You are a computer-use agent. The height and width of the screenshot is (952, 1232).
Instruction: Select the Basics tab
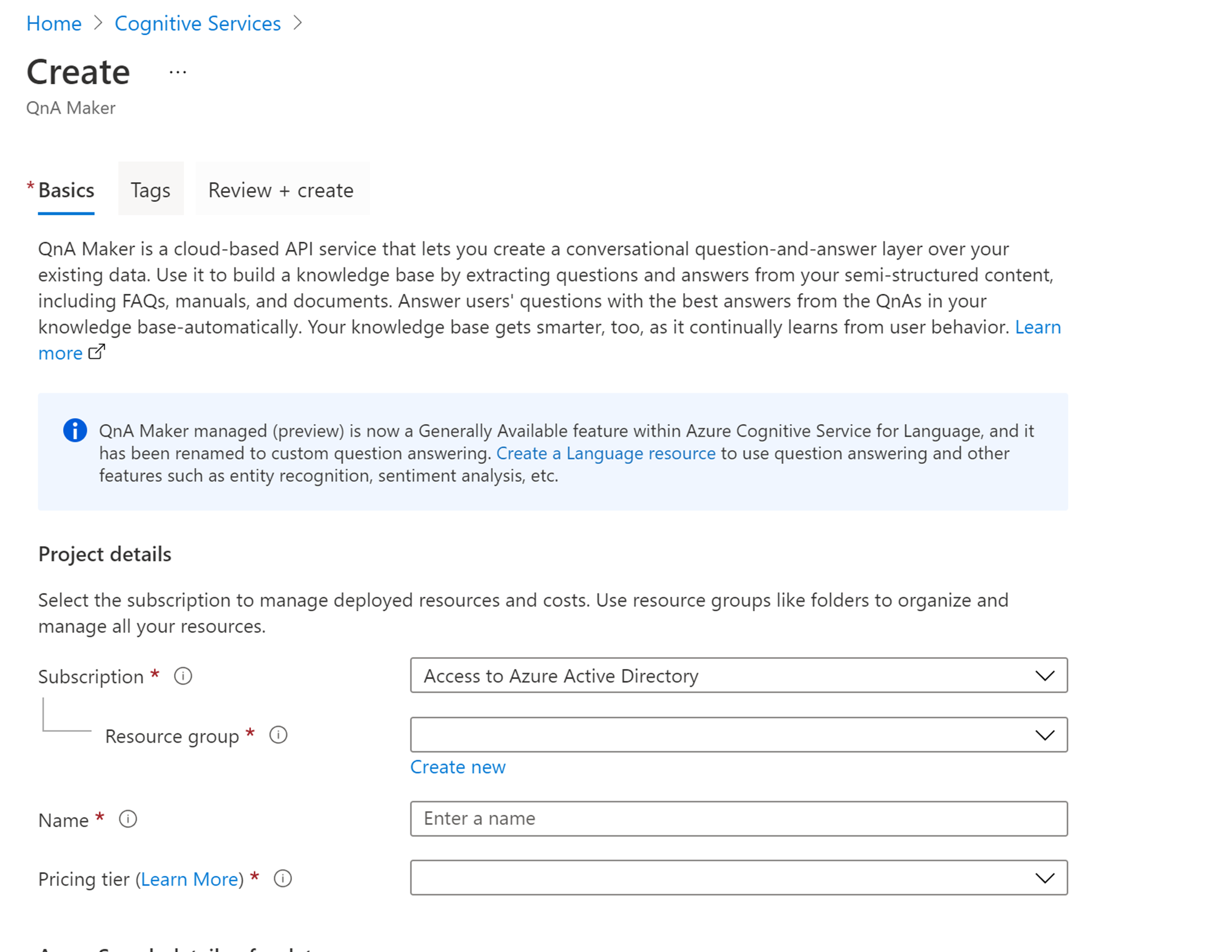[x=66, y=190]
